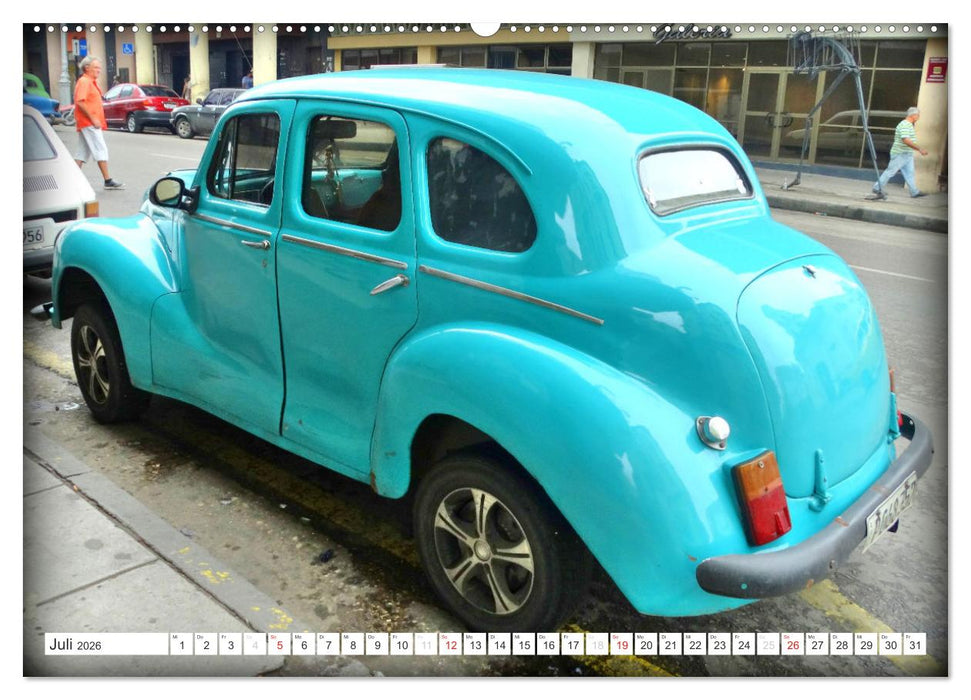
Task: Pick day 22 on the calendar row
Action: coord(694,645)
